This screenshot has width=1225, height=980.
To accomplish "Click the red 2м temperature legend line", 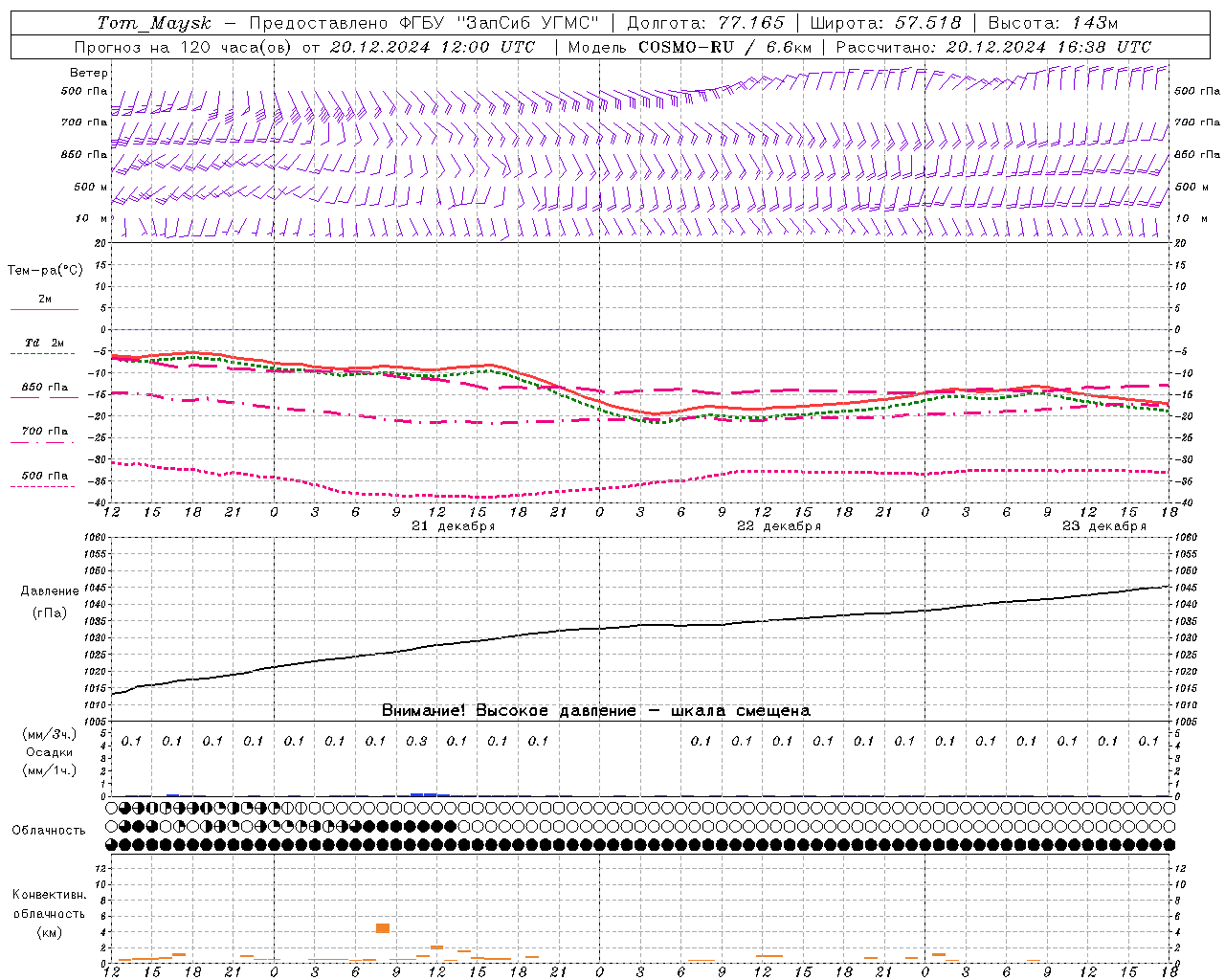I will [x=44, y=309].
